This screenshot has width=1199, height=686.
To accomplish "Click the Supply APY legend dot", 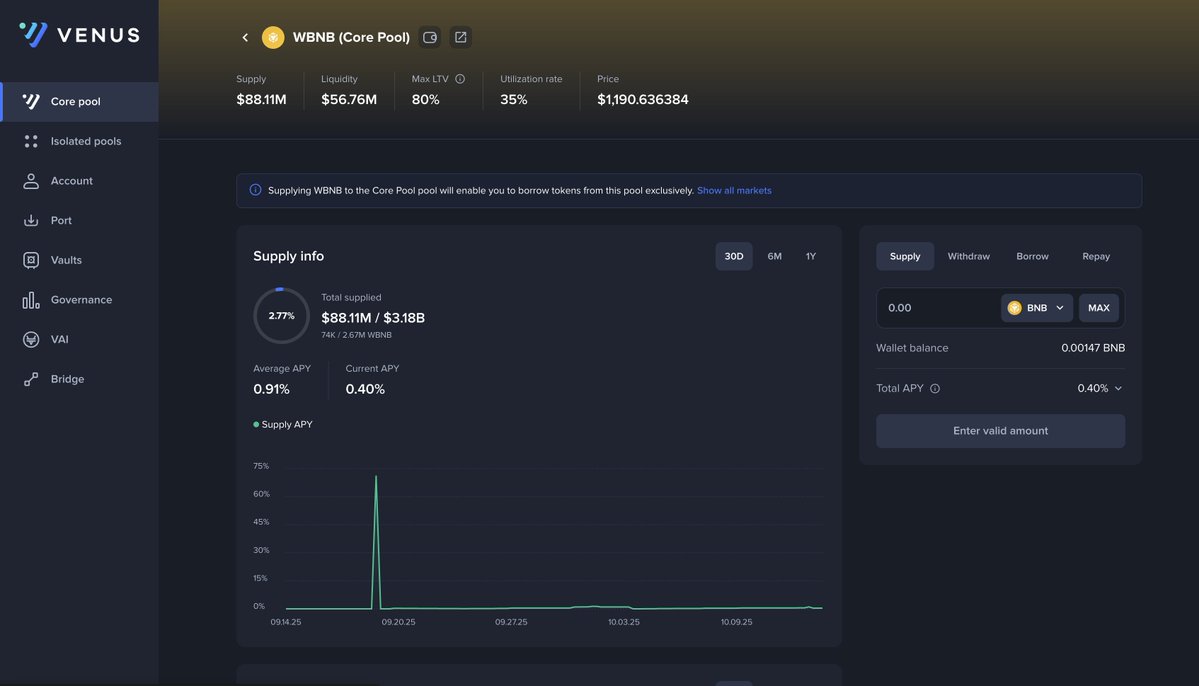I will click(256, 424).
